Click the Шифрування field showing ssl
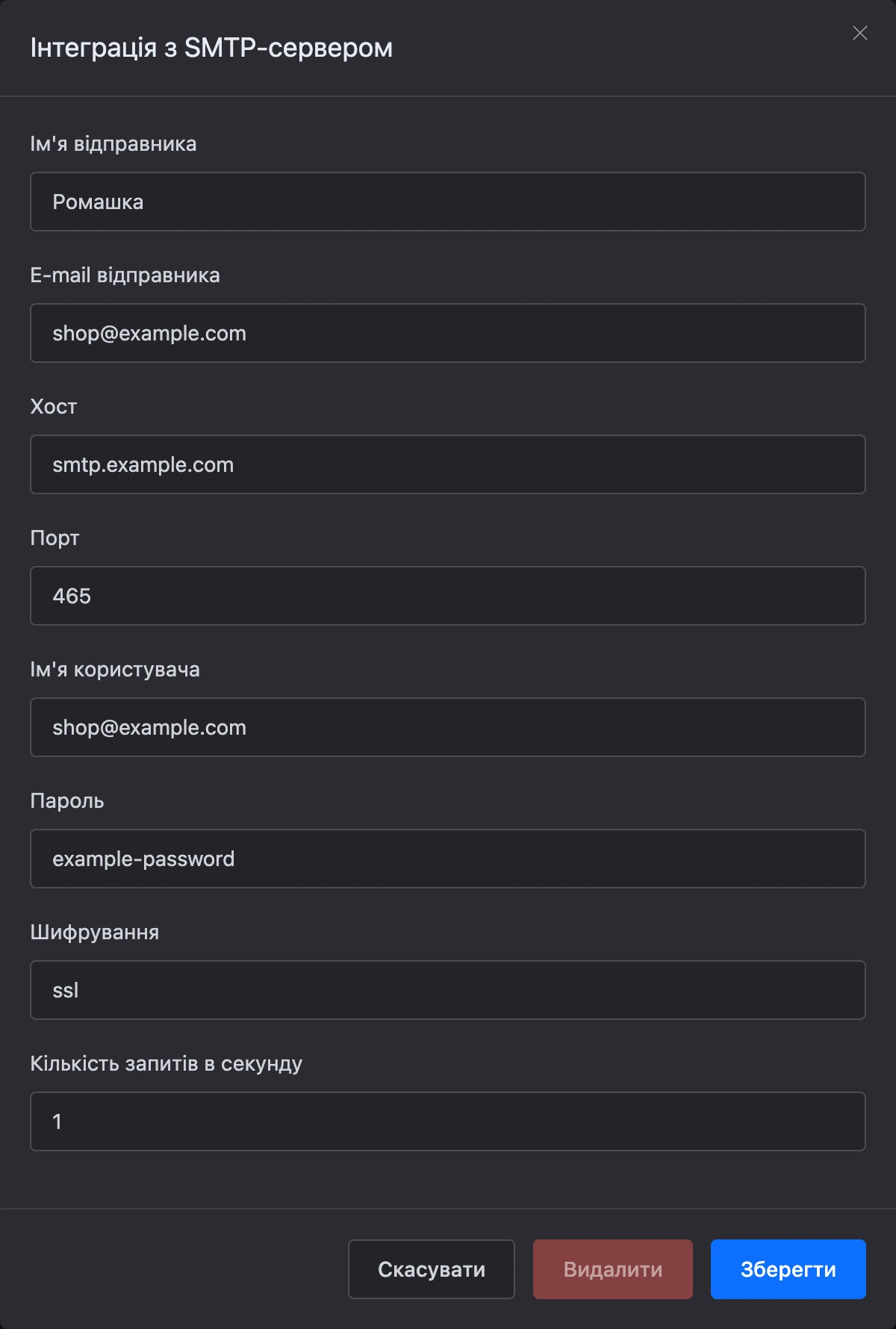Screen dimensions: 896x1329 point(448,990)
